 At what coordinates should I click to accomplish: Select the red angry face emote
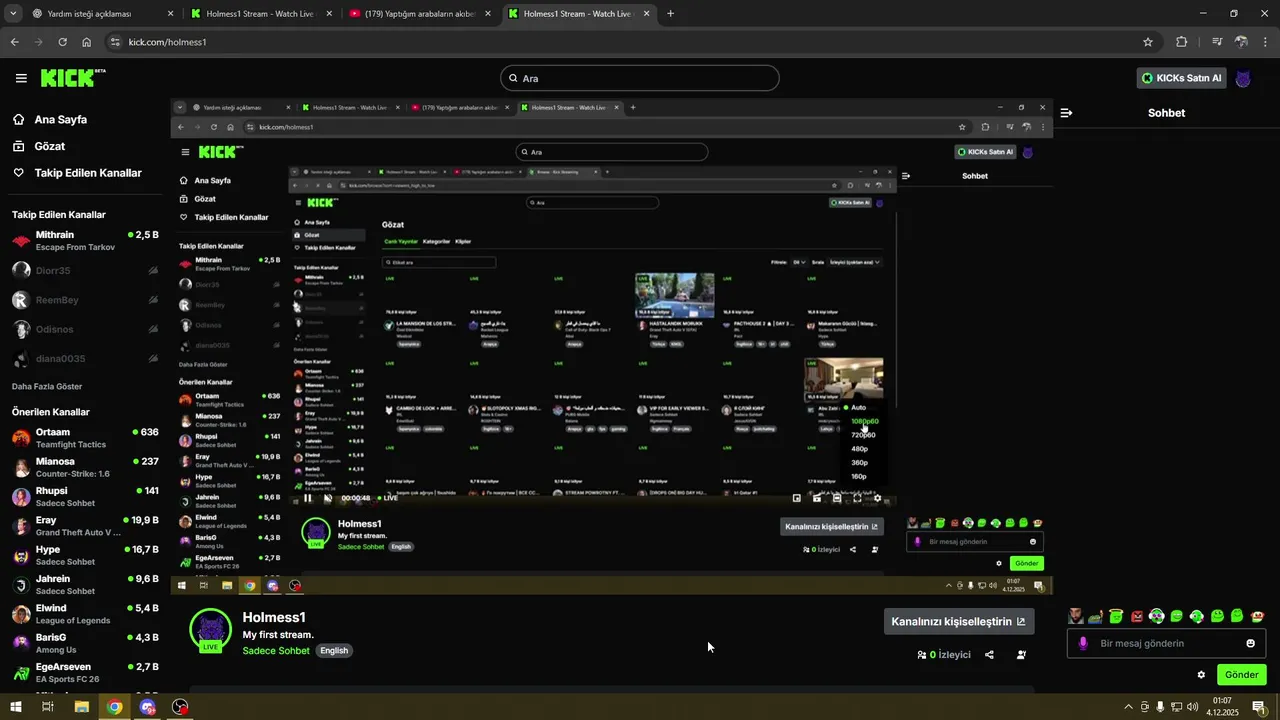tap(1136, 616)
